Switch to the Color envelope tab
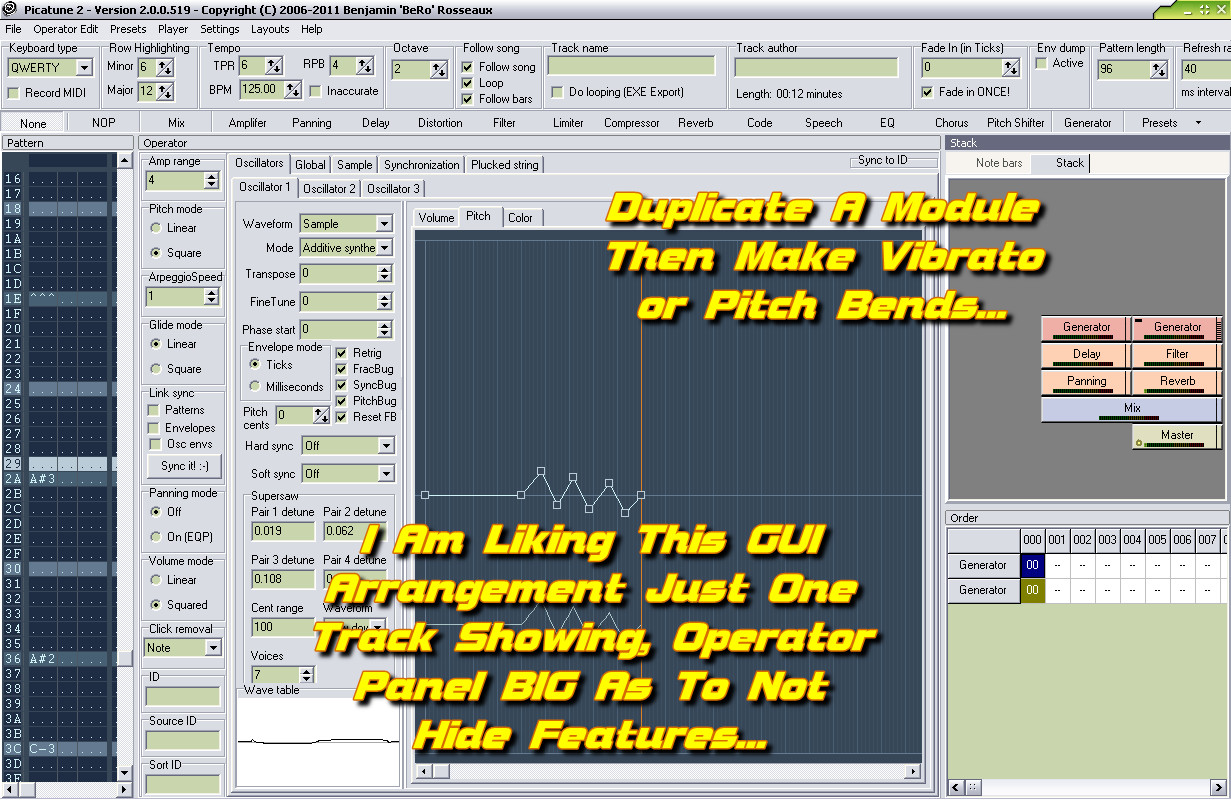The image size is (1231, 800). pos(520,217)
